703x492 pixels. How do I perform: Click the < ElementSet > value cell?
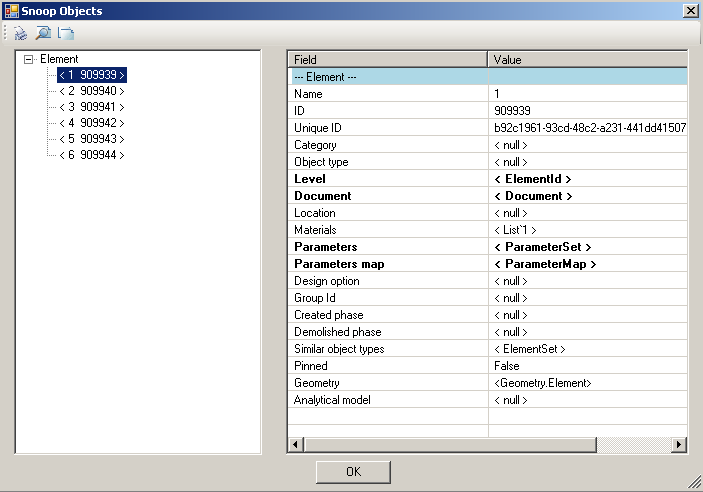point(588,349)
